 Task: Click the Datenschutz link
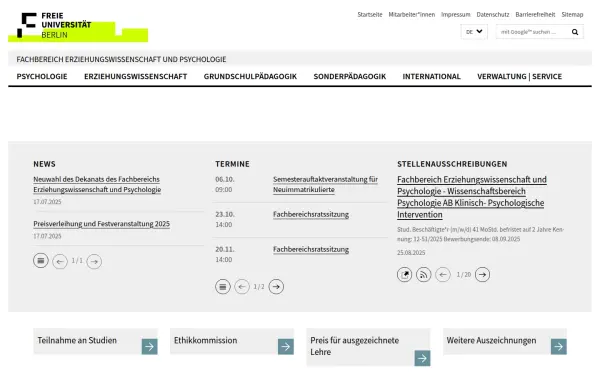point(493,15)
